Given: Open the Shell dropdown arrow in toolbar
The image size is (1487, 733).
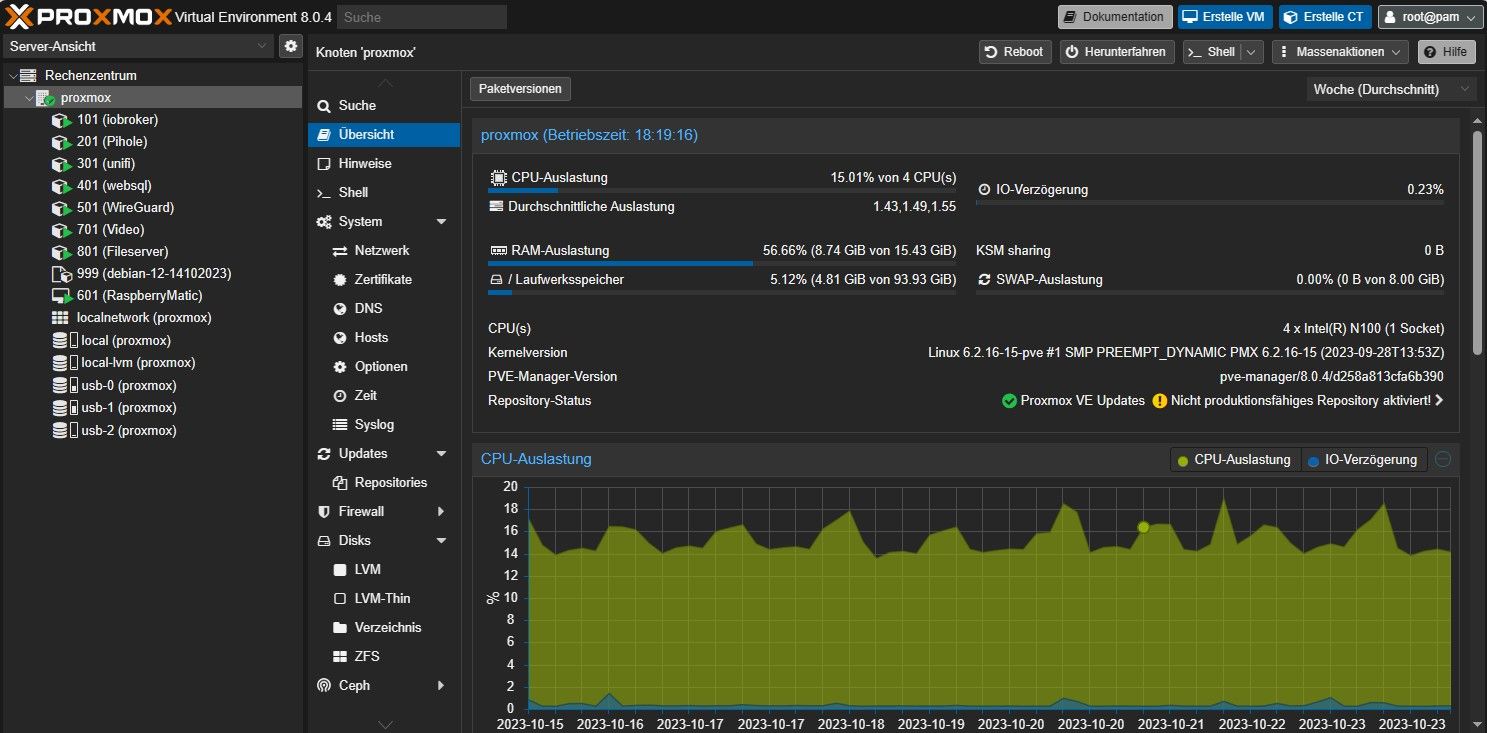Looking at the screenshot, I should (1252, 52).
